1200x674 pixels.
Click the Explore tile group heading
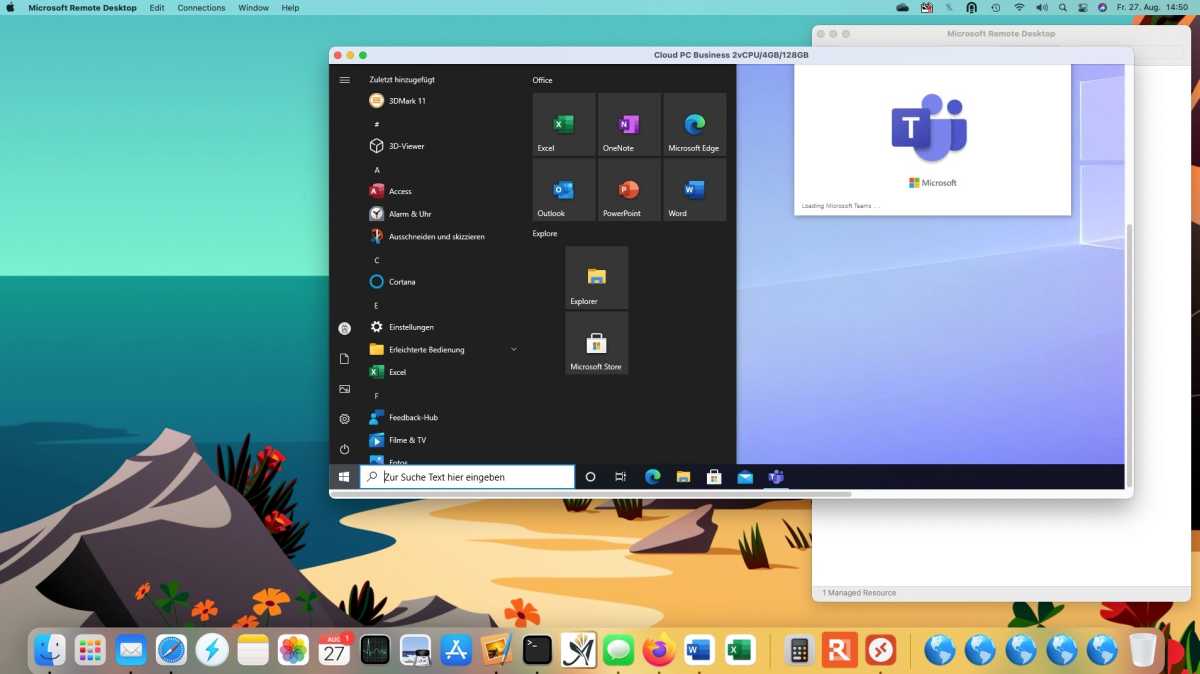(545, 233)
